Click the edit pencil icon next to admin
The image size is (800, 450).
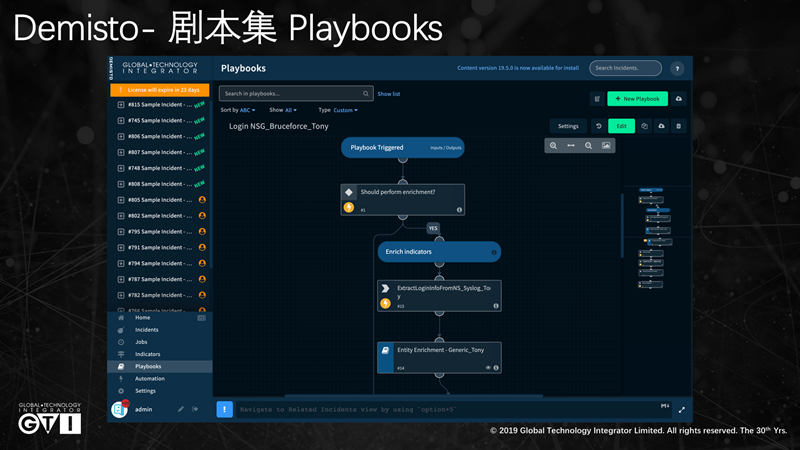click(181, 409)
